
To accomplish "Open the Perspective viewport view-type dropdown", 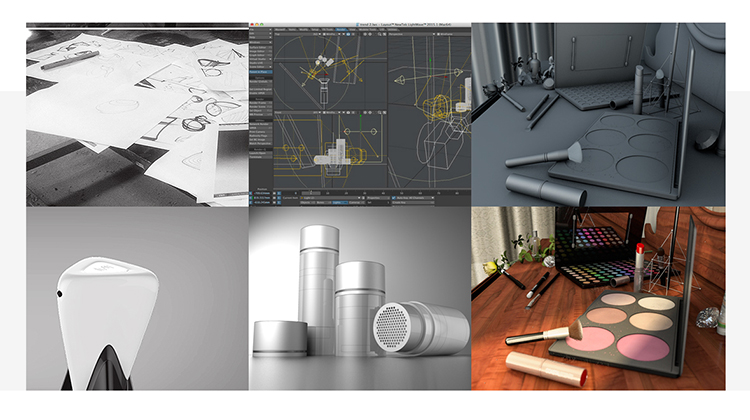I will [412, 34].
